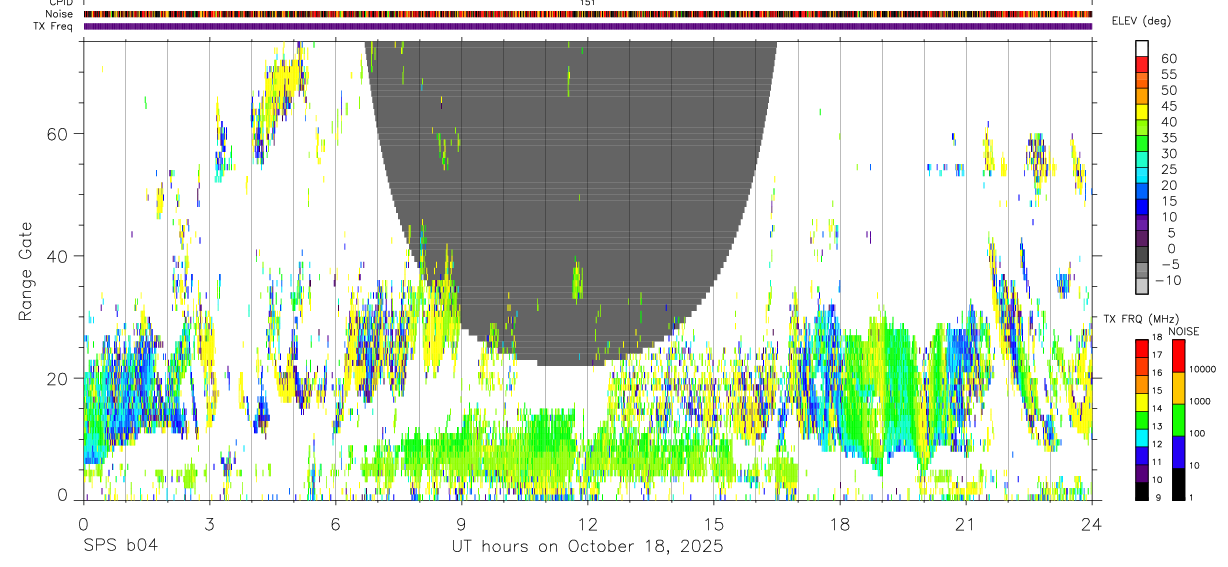
Task: Click hour tick label '6' on UT axis
Action: click(x=335, y=523)
